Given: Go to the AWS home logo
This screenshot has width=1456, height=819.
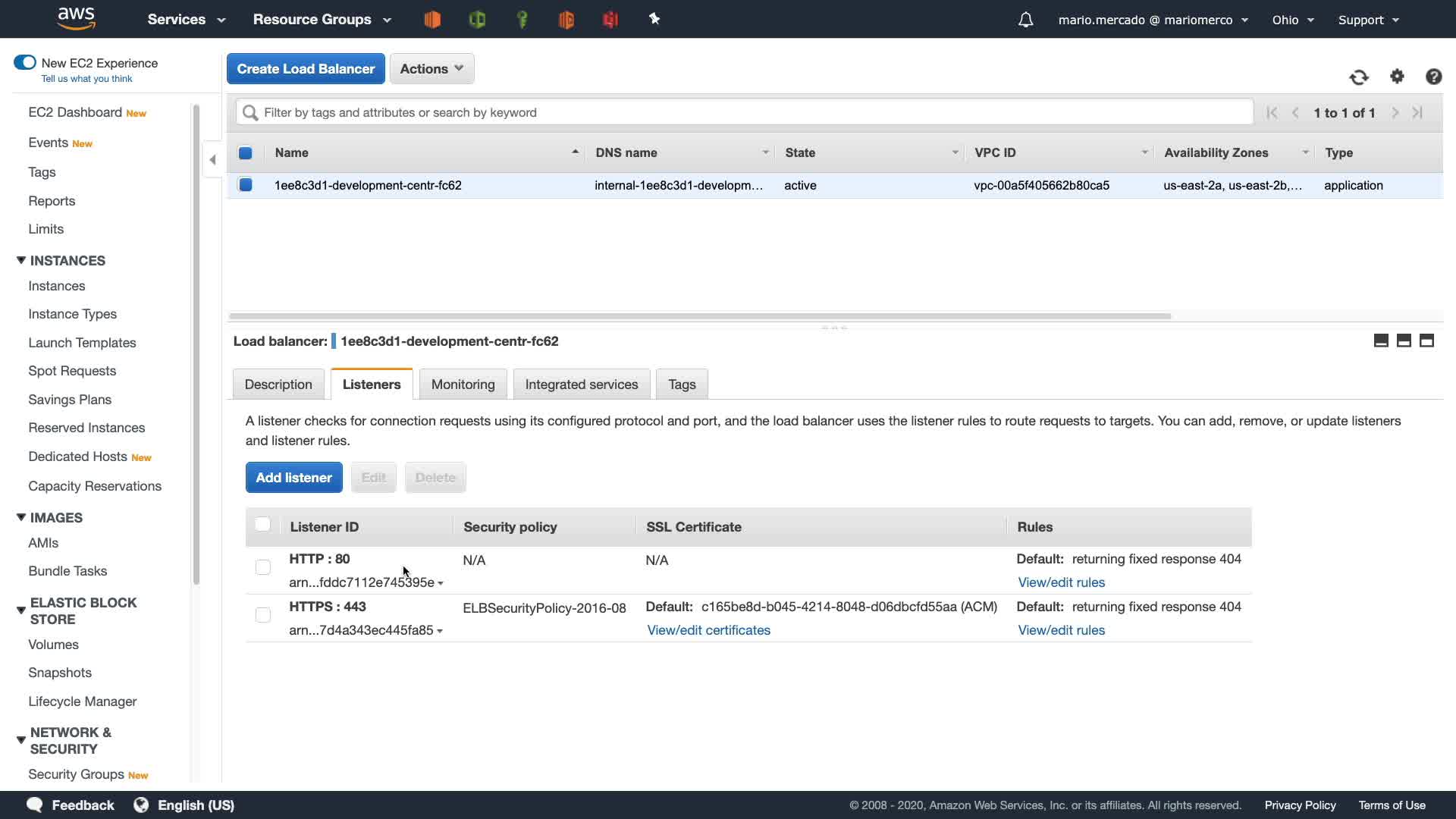Looking at the screenshot, I should tap(76, 18).
